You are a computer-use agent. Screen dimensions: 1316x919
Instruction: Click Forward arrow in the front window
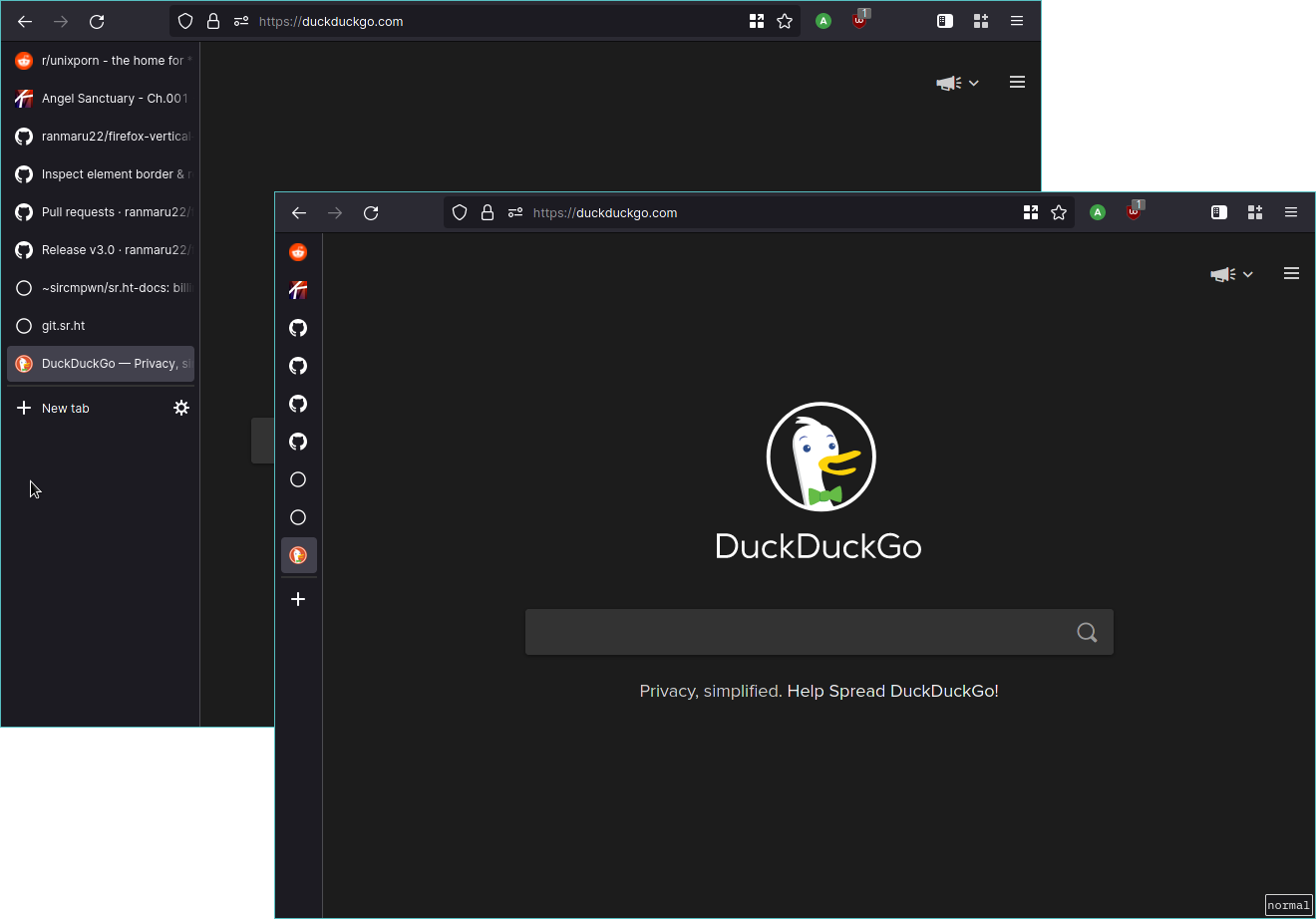[335, 212]
